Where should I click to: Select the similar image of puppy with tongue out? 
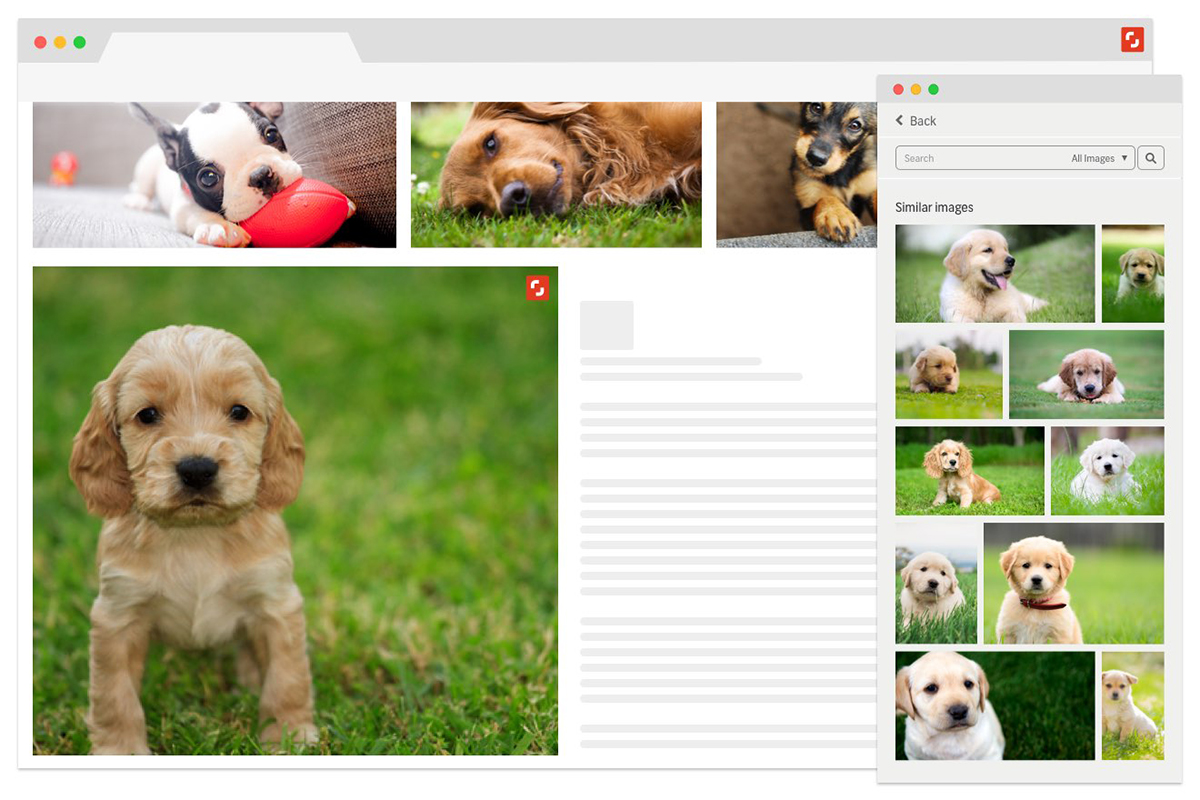pyautogui.click(x=995, y=273)
